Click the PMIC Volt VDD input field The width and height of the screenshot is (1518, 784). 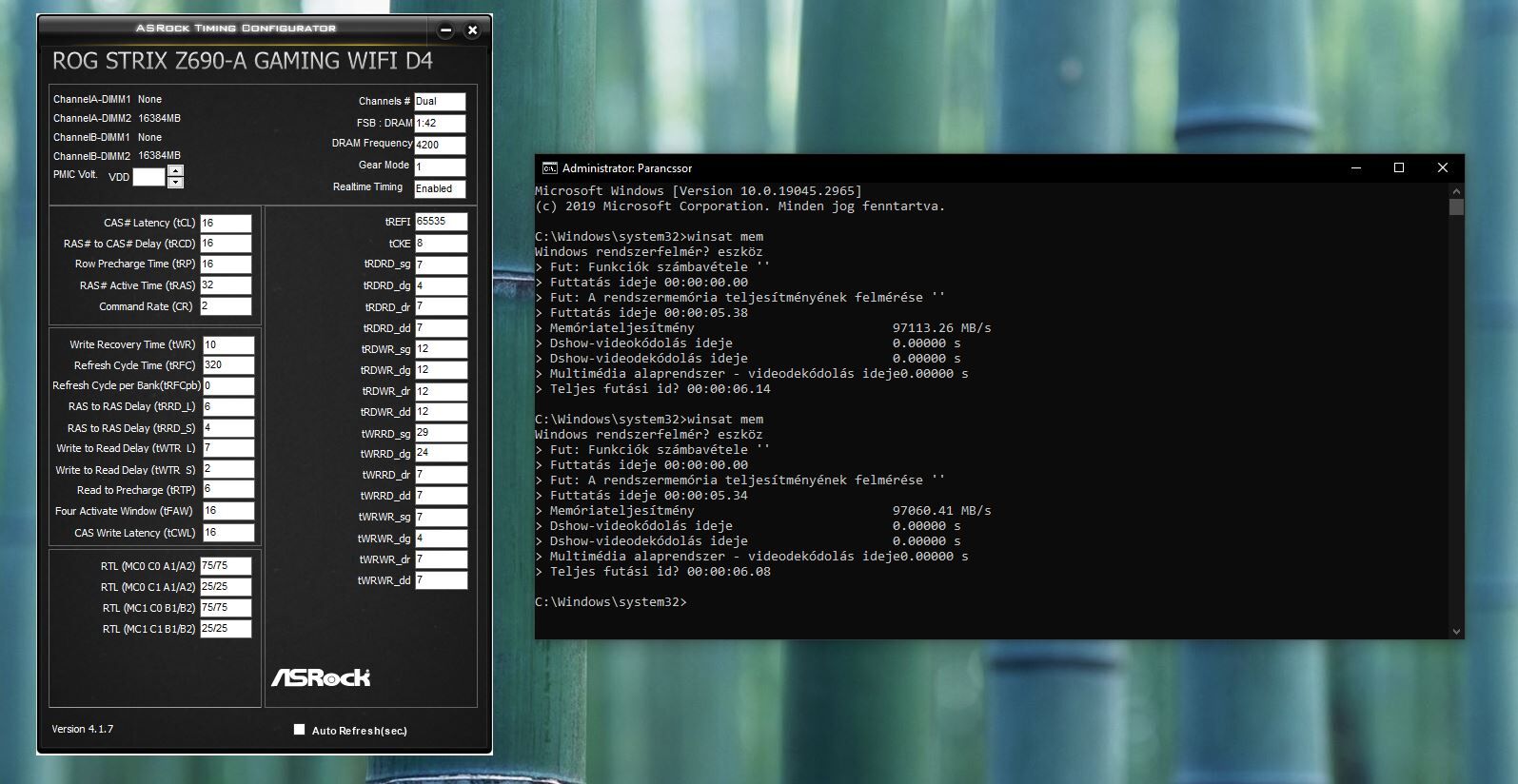tap(148, 177)
